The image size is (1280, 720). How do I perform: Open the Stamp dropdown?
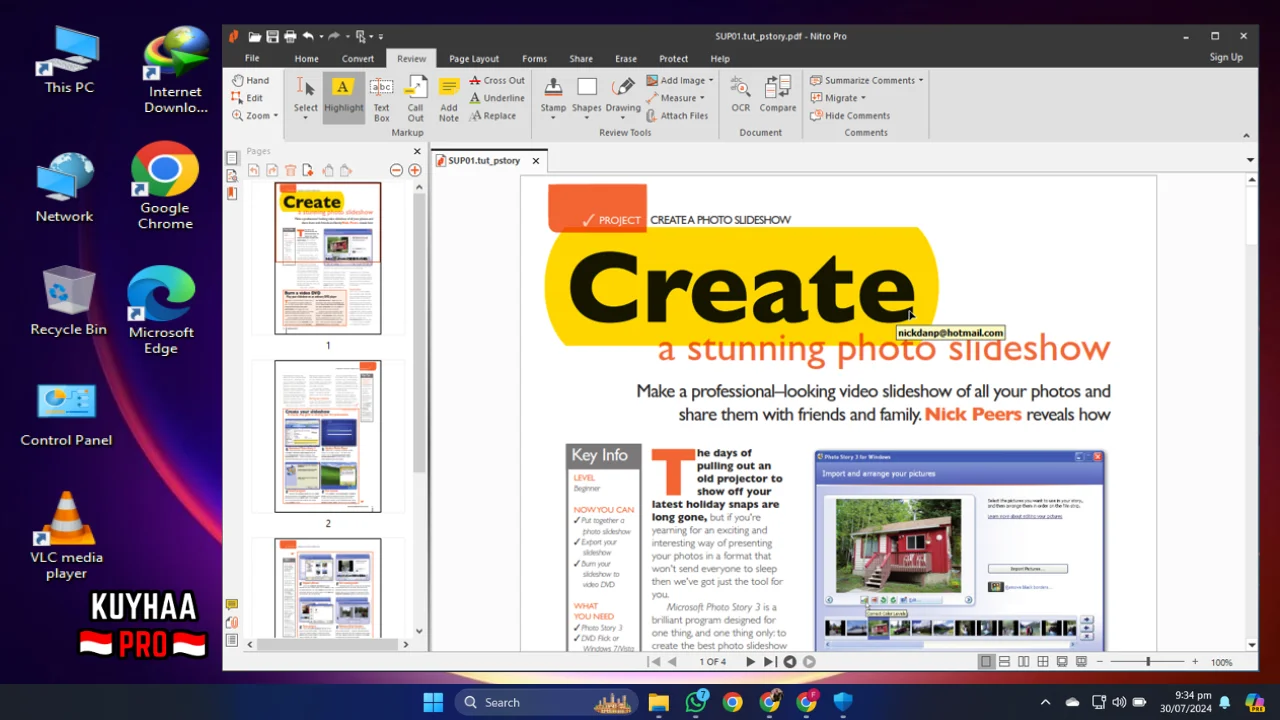tap(553, 118)
